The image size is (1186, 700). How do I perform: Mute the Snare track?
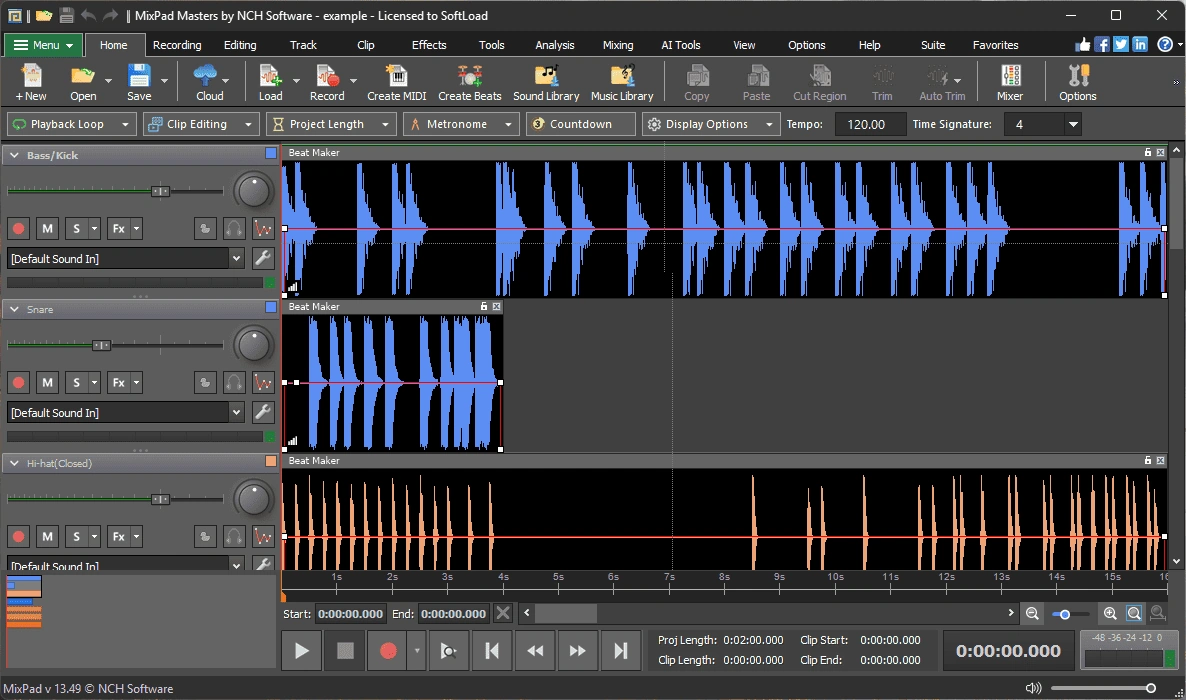click(48, 382)
